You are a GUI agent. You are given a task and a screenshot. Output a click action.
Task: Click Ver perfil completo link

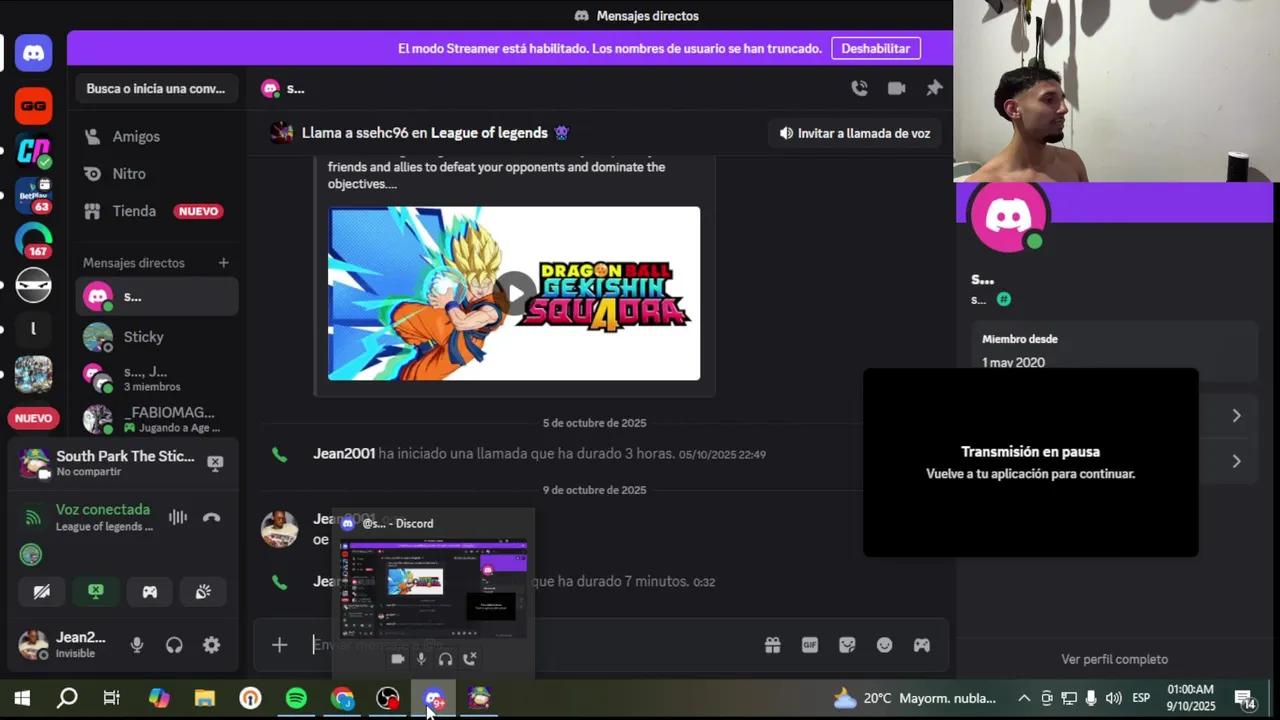click(x=1114, y=659)
